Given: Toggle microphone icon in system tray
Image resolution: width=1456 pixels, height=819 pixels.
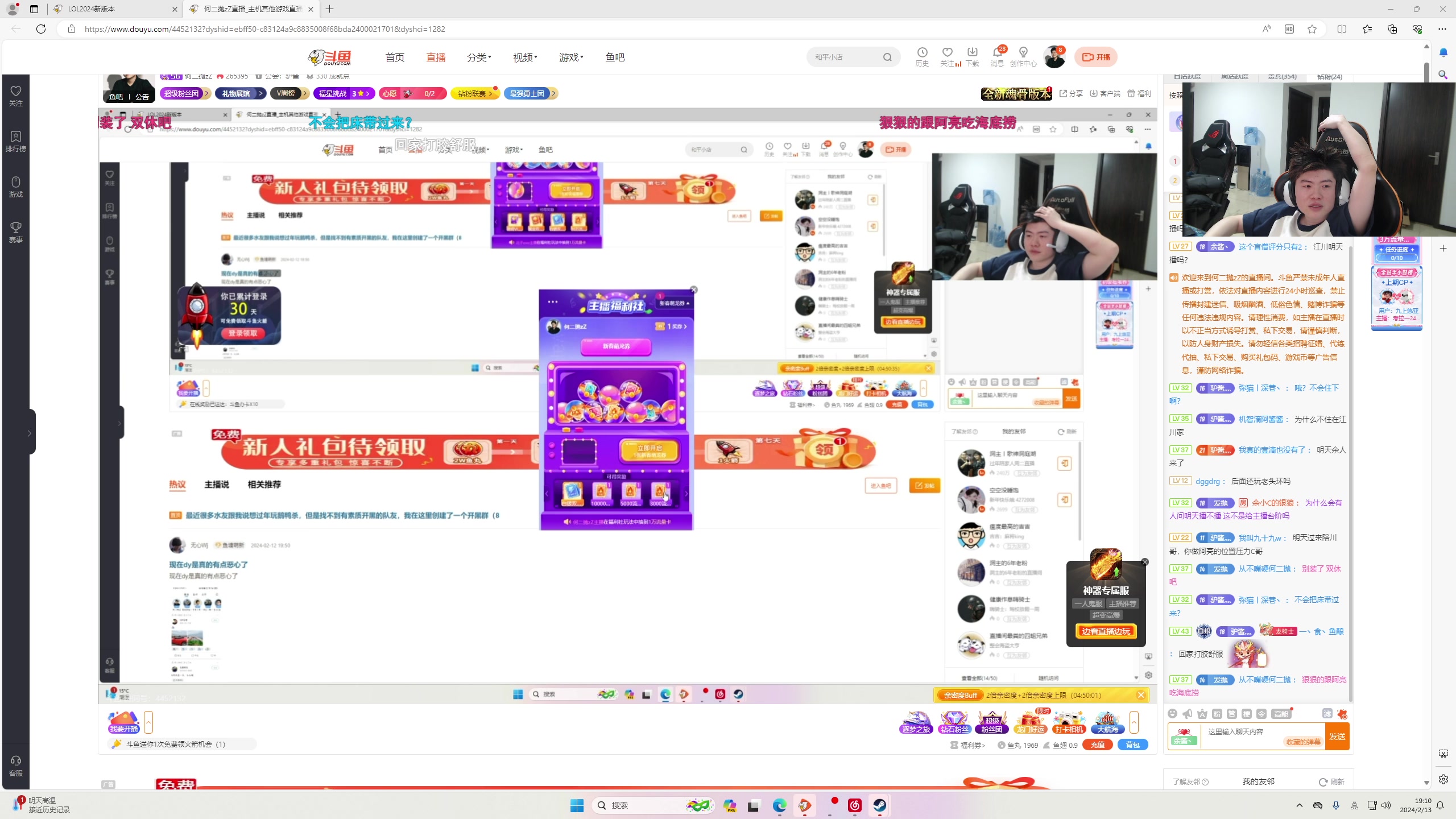Looking at the screenshot, I should [1336, 805].
